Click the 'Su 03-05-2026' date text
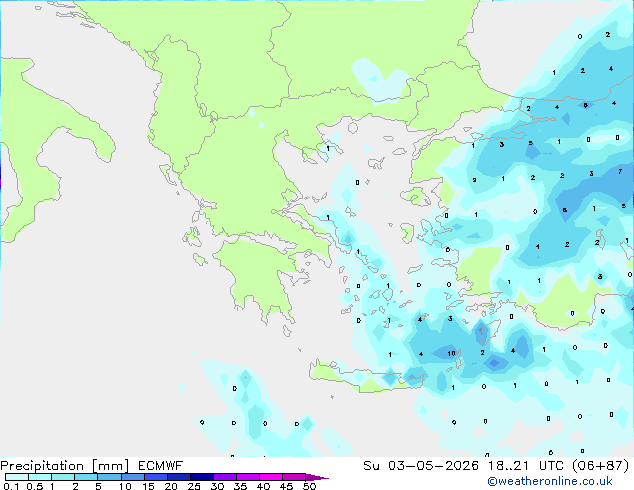Viewport: 634px width, 490px height. pyautogui.click(x=421, y=466)
